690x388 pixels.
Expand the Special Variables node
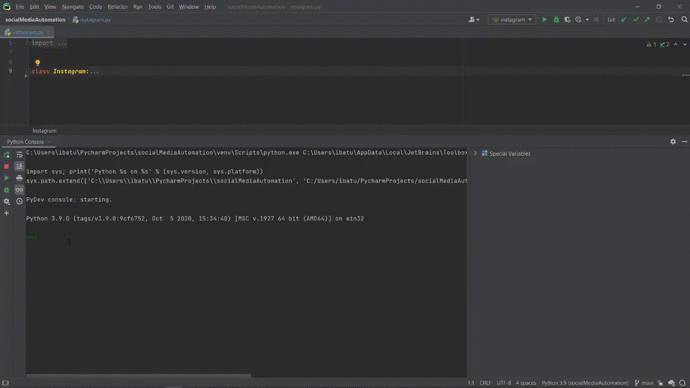coord(475,154)
